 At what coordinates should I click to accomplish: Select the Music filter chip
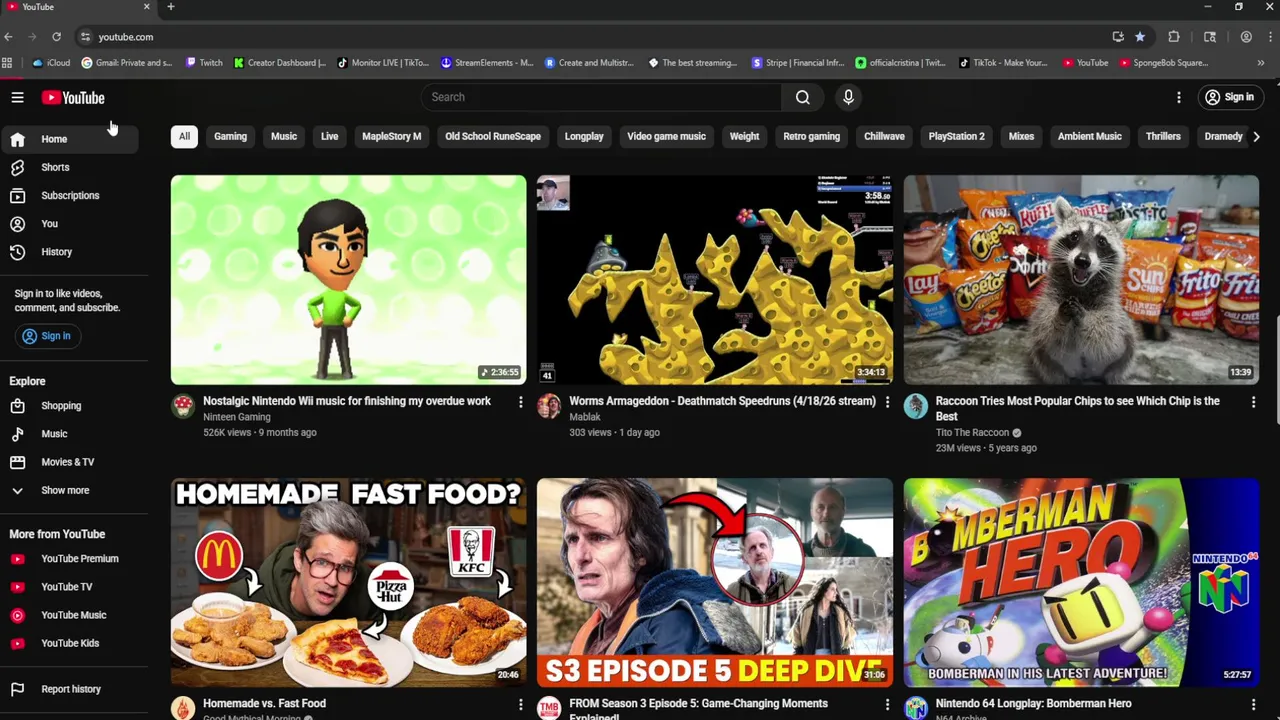pyautogui.click(x=284, y=136)
